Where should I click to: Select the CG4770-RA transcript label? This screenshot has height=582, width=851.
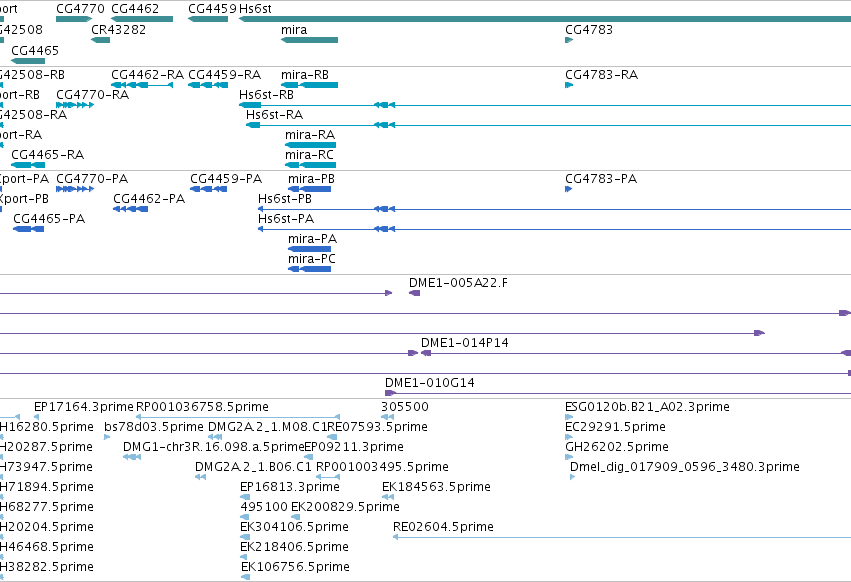(92, 95)
